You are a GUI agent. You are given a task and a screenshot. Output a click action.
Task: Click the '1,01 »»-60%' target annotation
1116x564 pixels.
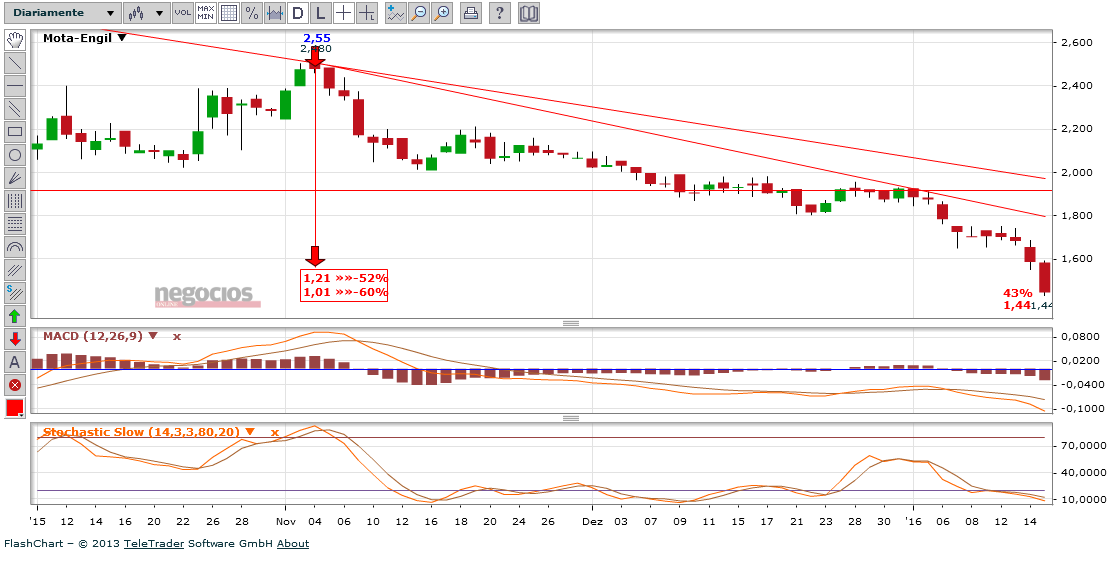345,292
